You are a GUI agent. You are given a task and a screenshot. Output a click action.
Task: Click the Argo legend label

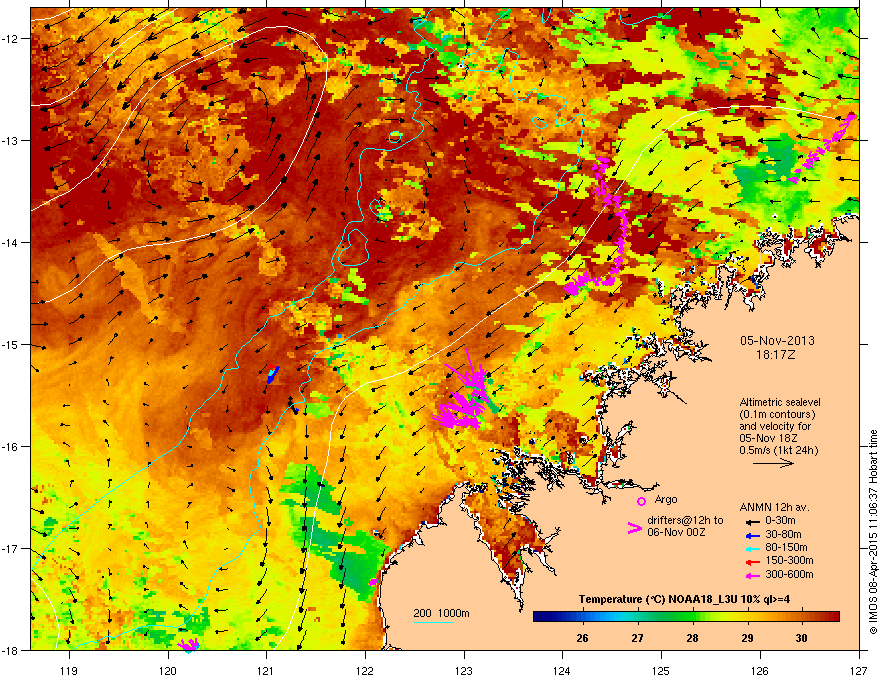tap(666, 499)
